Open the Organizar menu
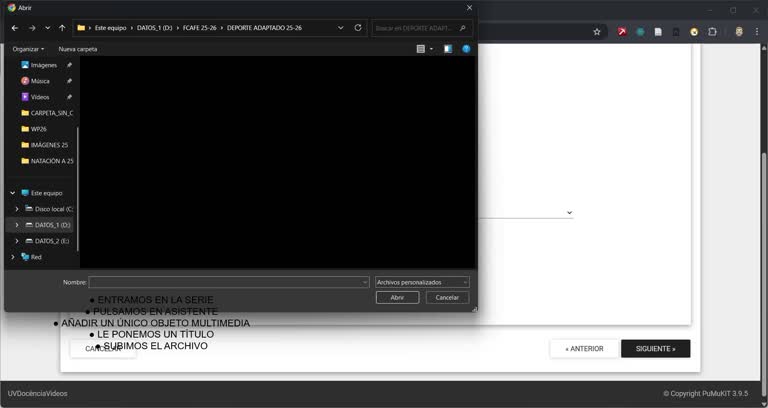The height and width of the screenshot is (408, 768). pos(28,48)
